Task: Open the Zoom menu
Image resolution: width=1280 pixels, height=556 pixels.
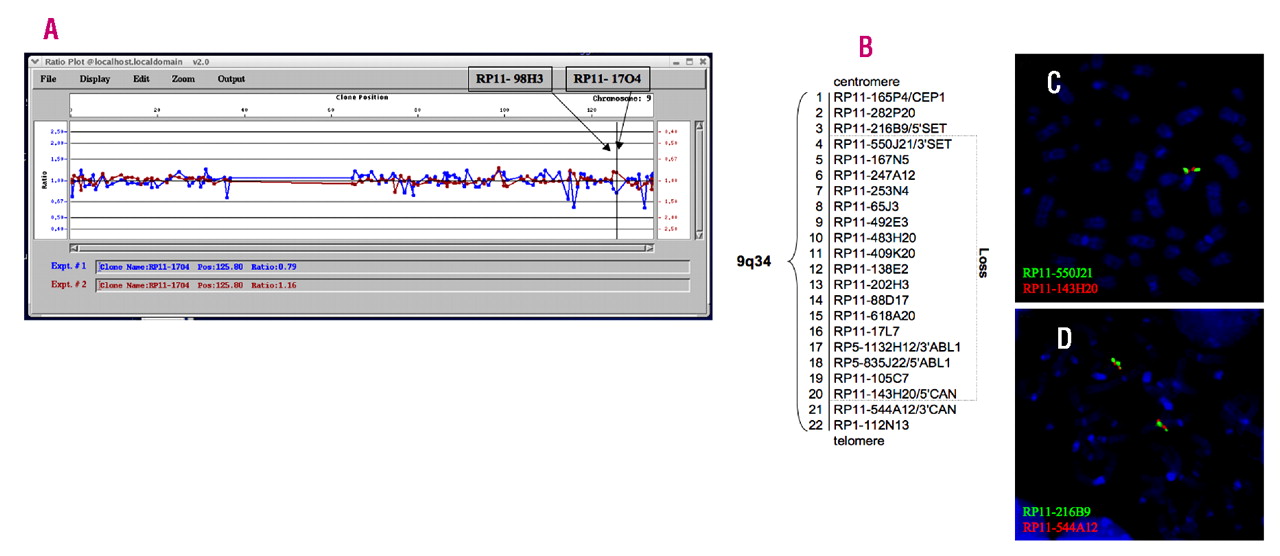Action: click(x=183, y=79)
